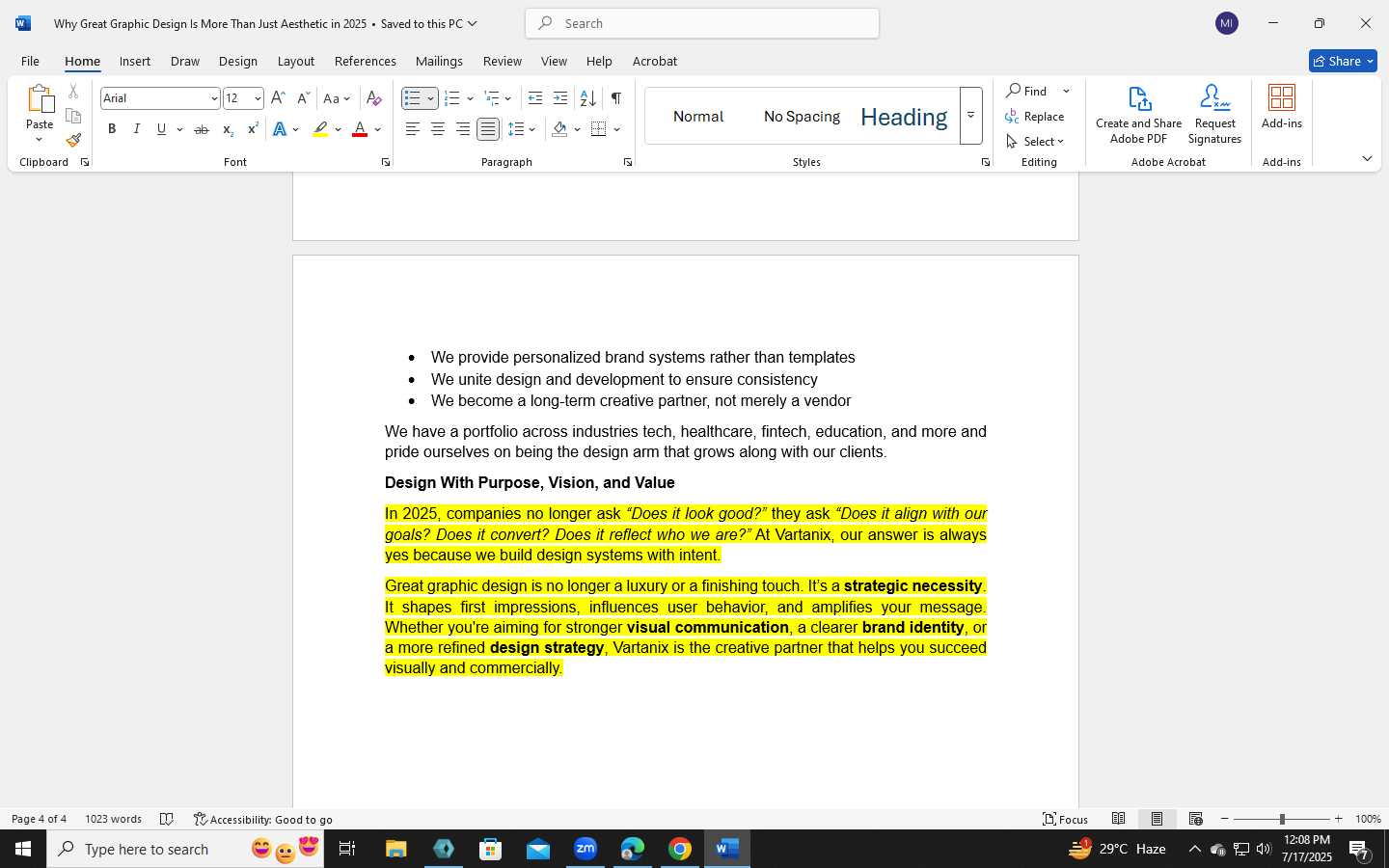Image resolution: width=1389 pixels, height=868 pixels.
Task: Click the Search box in title bar
Action: (702, 23)
